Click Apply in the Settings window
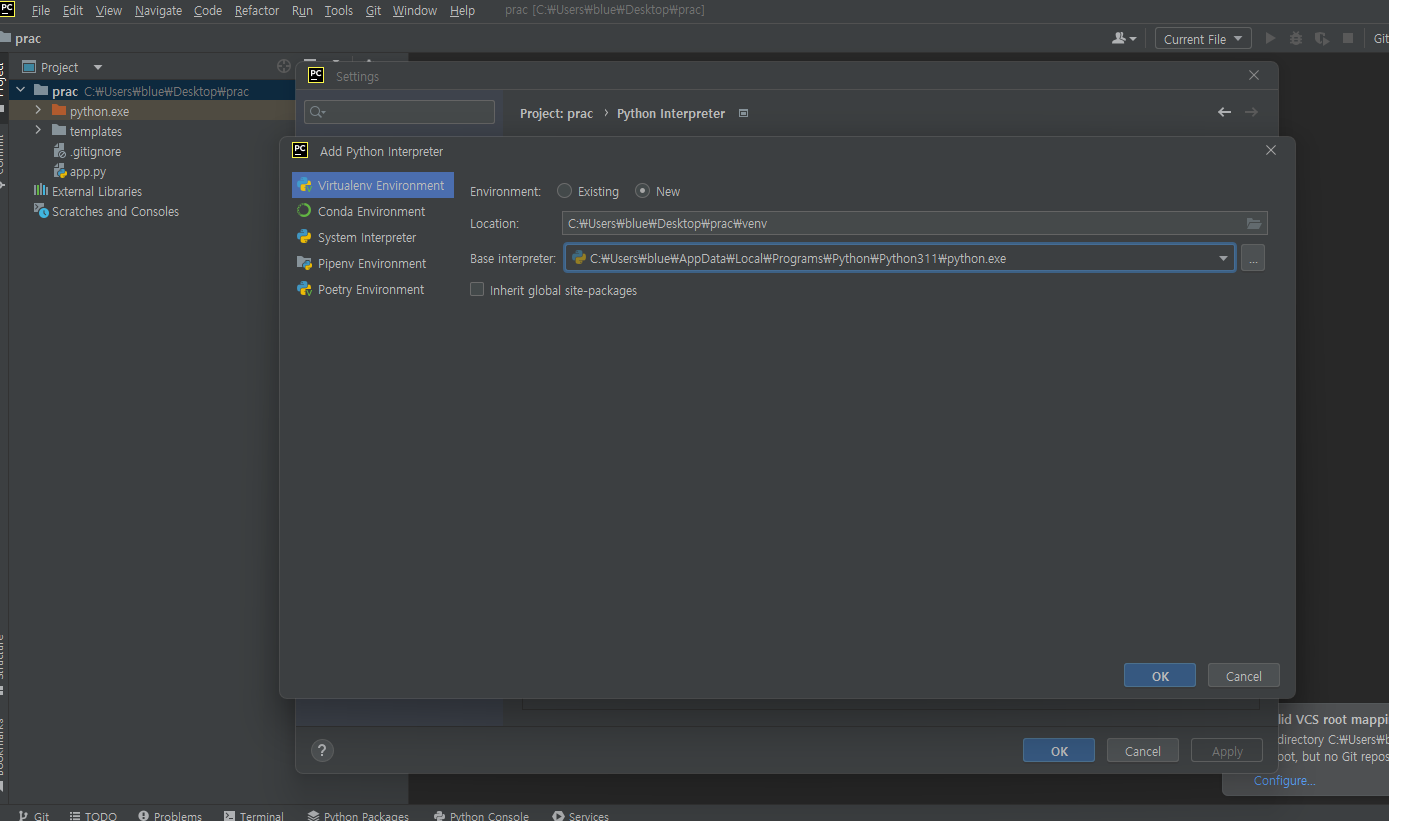The image size is (1409, 833). pyautogui.click(x=1227, y=751)
